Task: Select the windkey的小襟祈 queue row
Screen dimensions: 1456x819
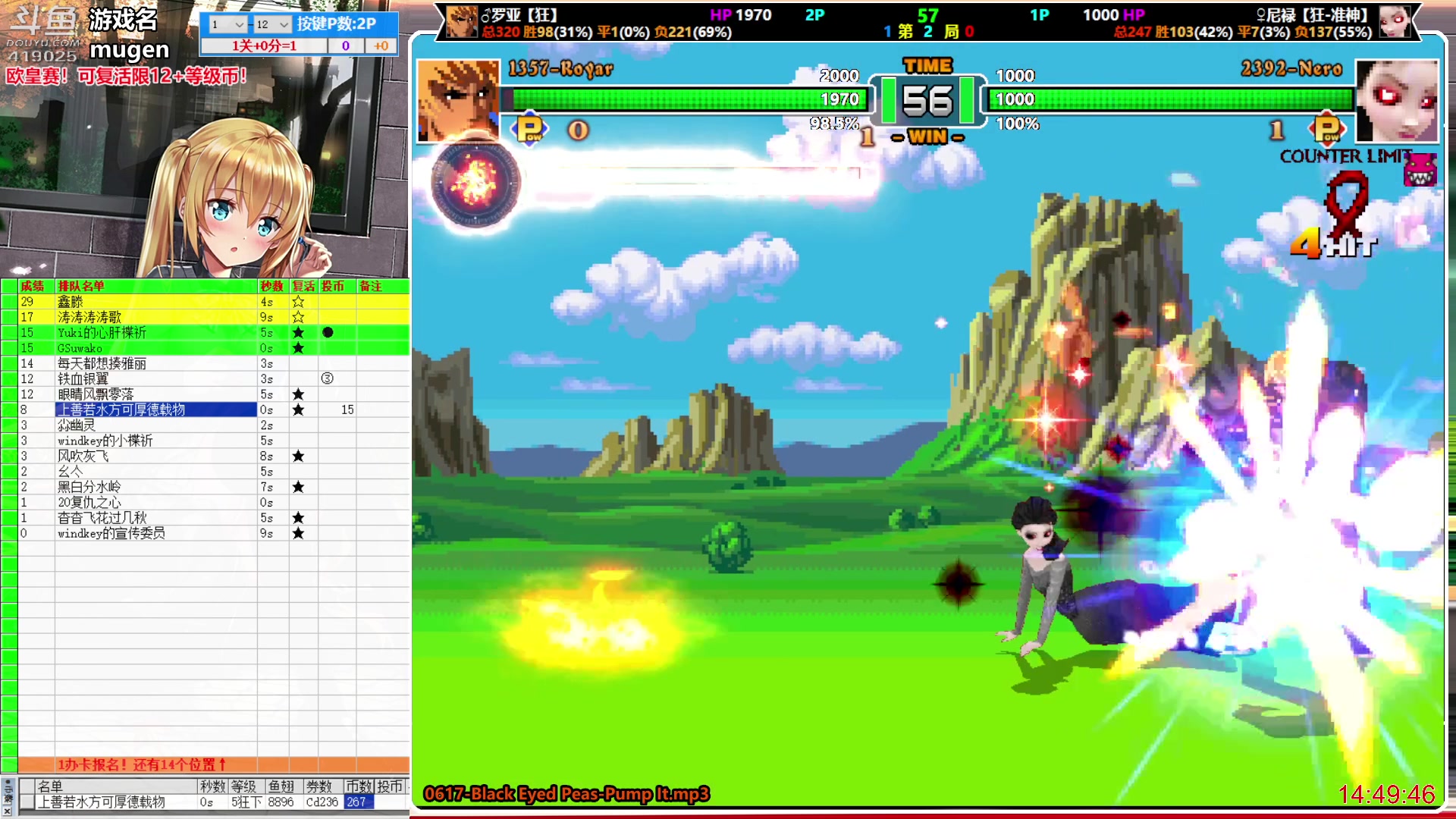Action: (x=212, y=441)
